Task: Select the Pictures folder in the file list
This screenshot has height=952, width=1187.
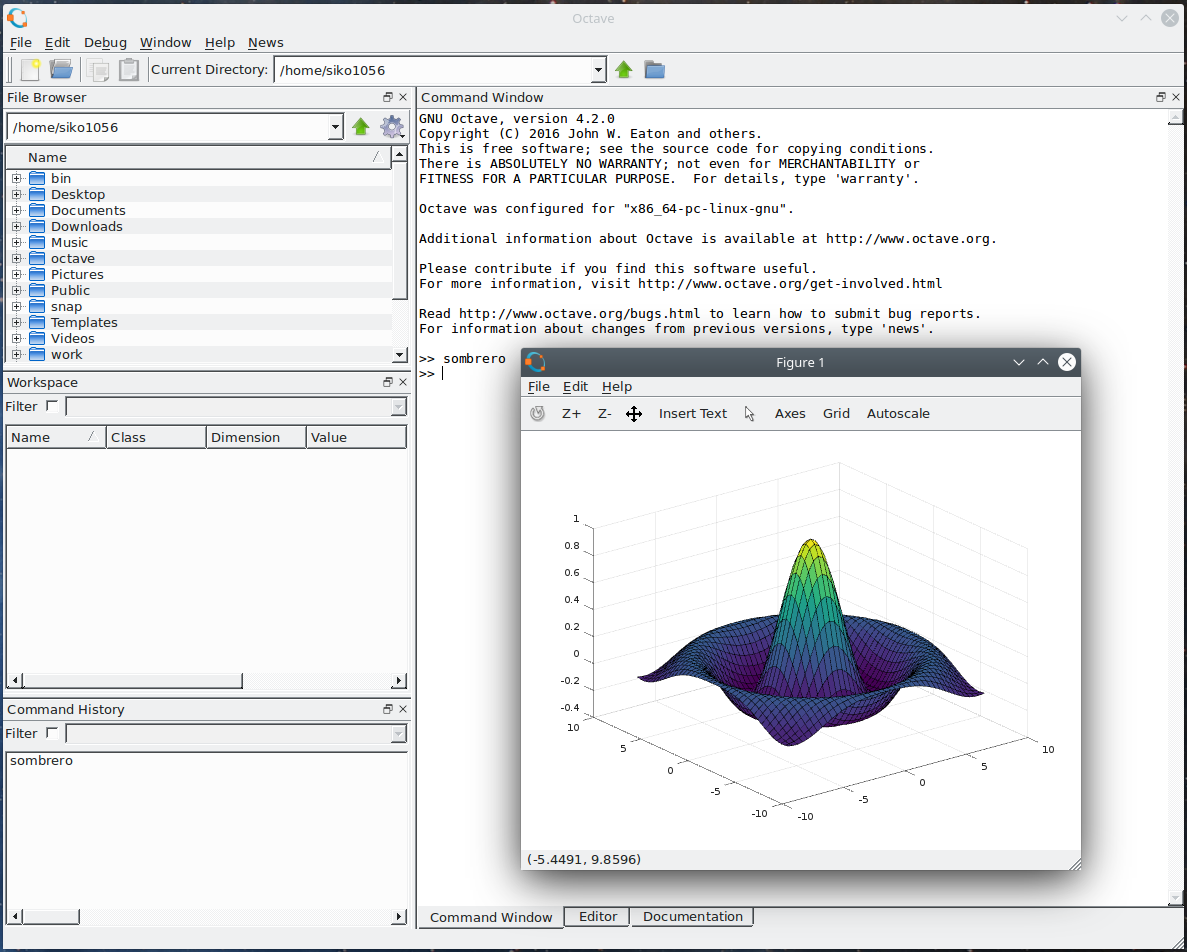Action: click(77, 275)
